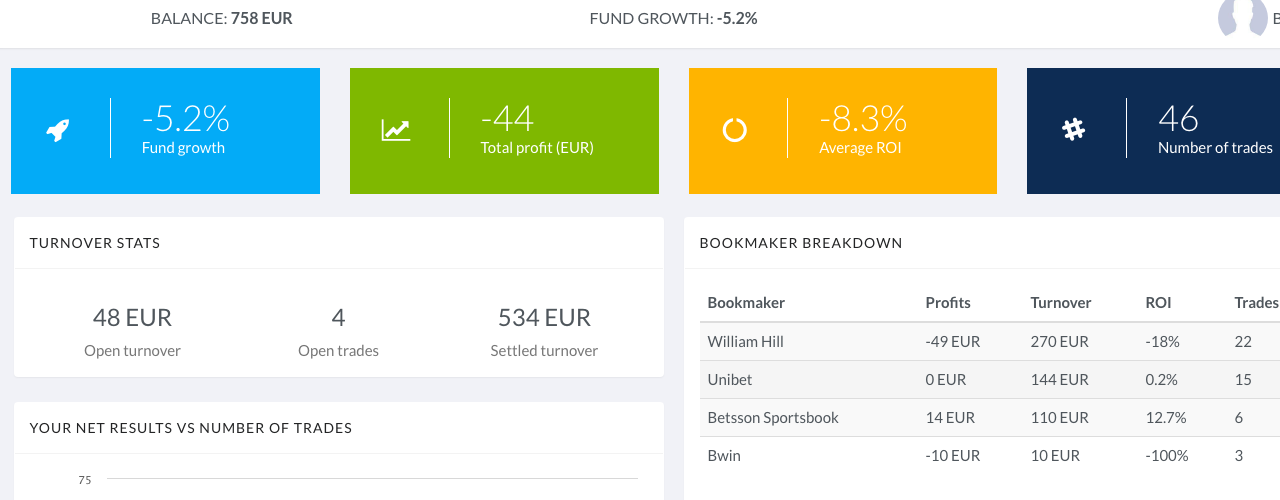The height and width of the screenshot is (500, 1280).
Task: Sort table by Trades column header
Action: pyautogui.click(x=1256, y=303)
